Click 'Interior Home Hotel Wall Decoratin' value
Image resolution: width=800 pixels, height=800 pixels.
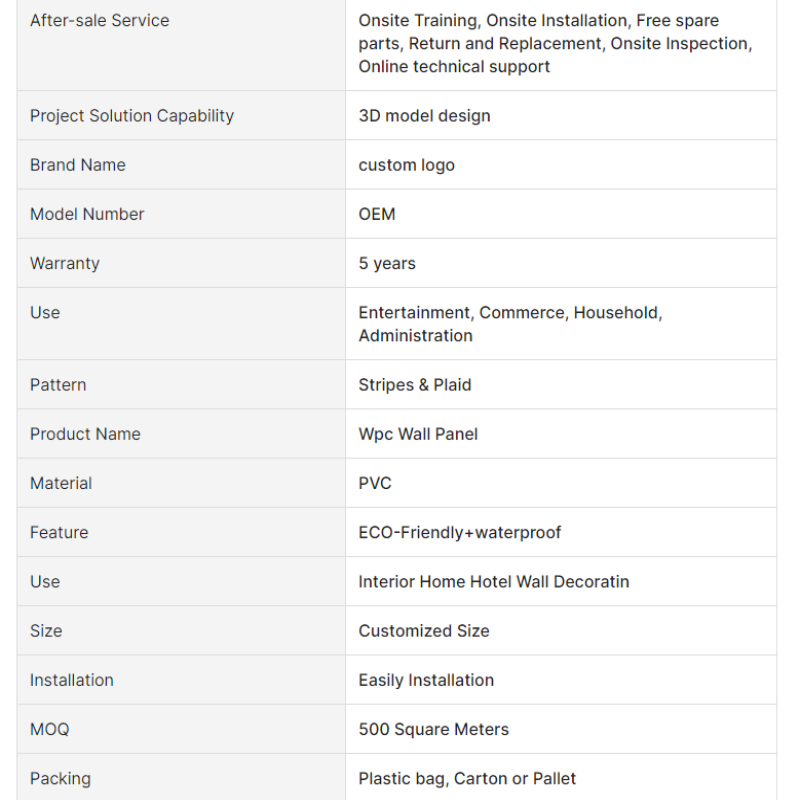point(494,582)
